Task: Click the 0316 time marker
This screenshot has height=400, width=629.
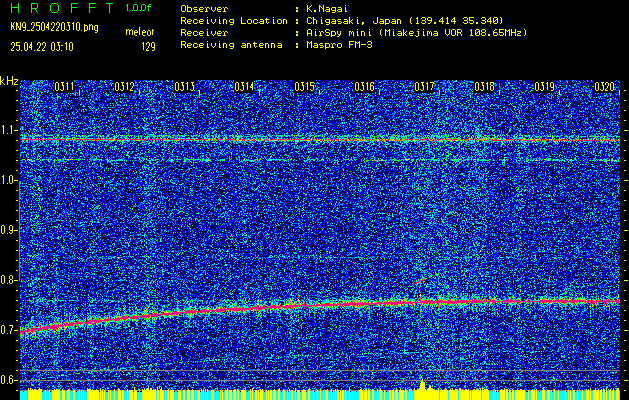Action: (364, 87)
